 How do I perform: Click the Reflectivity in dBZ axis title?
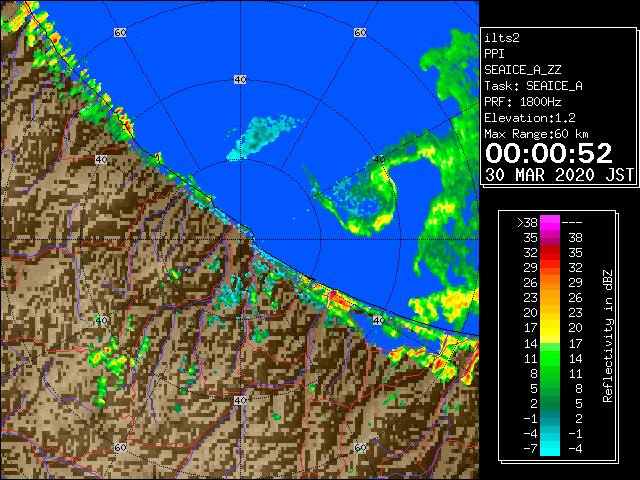tap(607, 336)
